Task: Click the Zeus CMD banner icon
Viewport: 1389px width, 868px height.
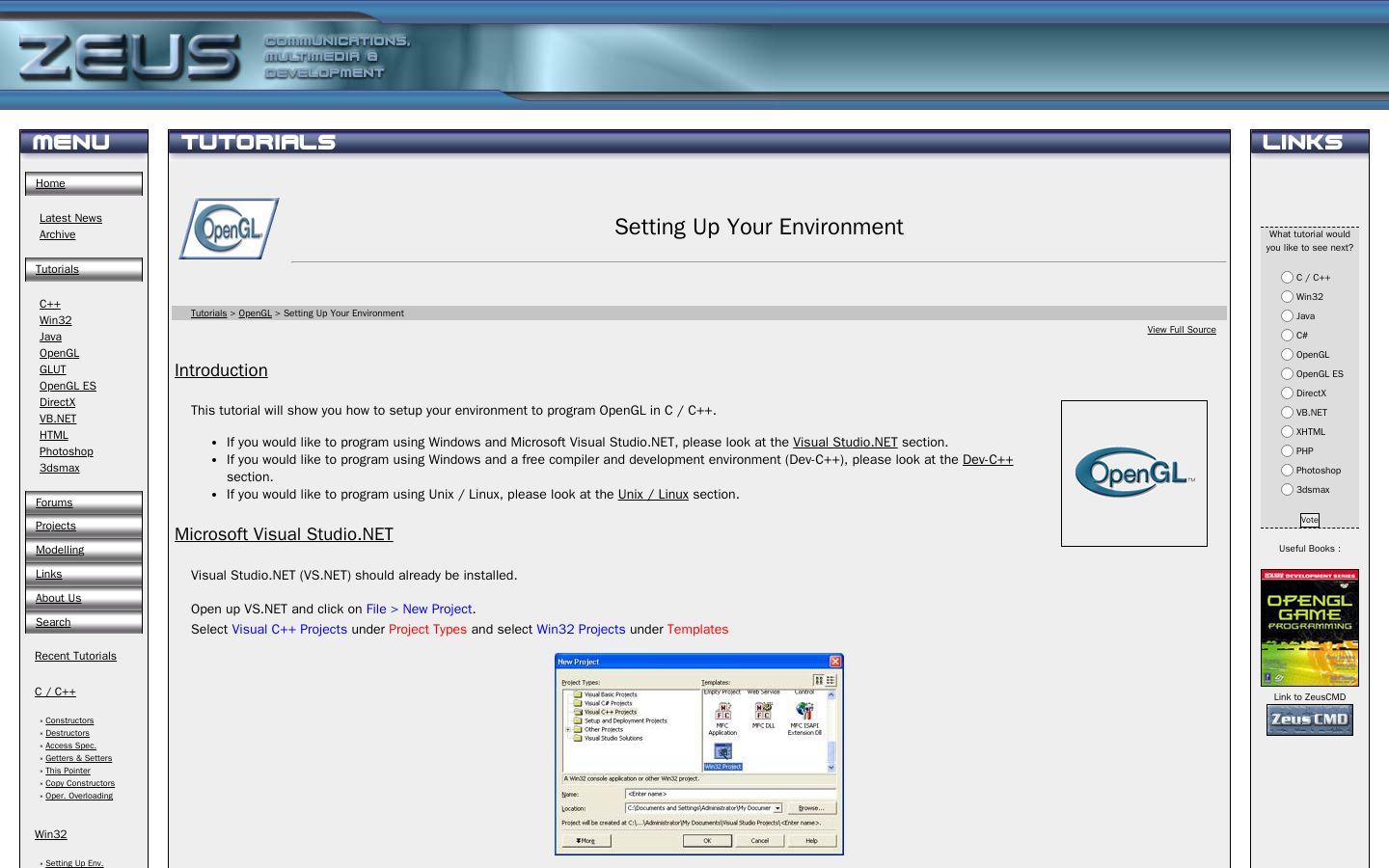Action: click(1310, 719)
